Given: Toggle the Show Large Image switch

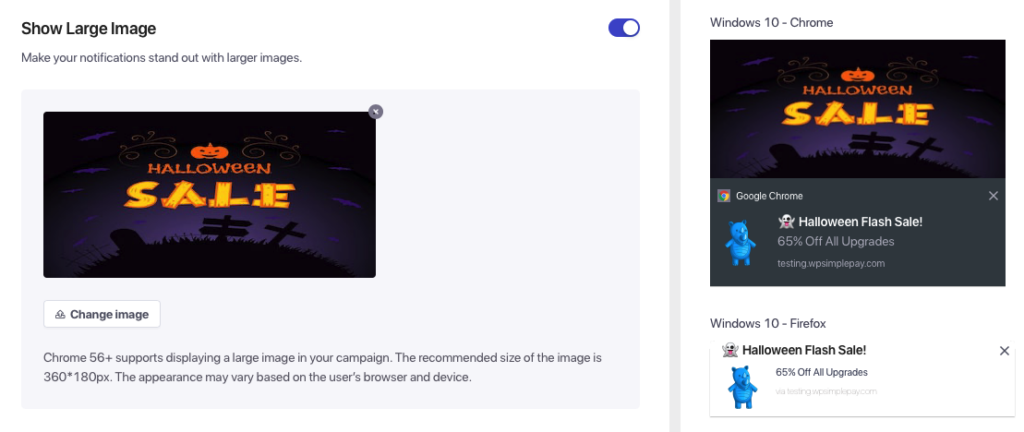Looking at the screenshot, I should click(x=624, y=28).
